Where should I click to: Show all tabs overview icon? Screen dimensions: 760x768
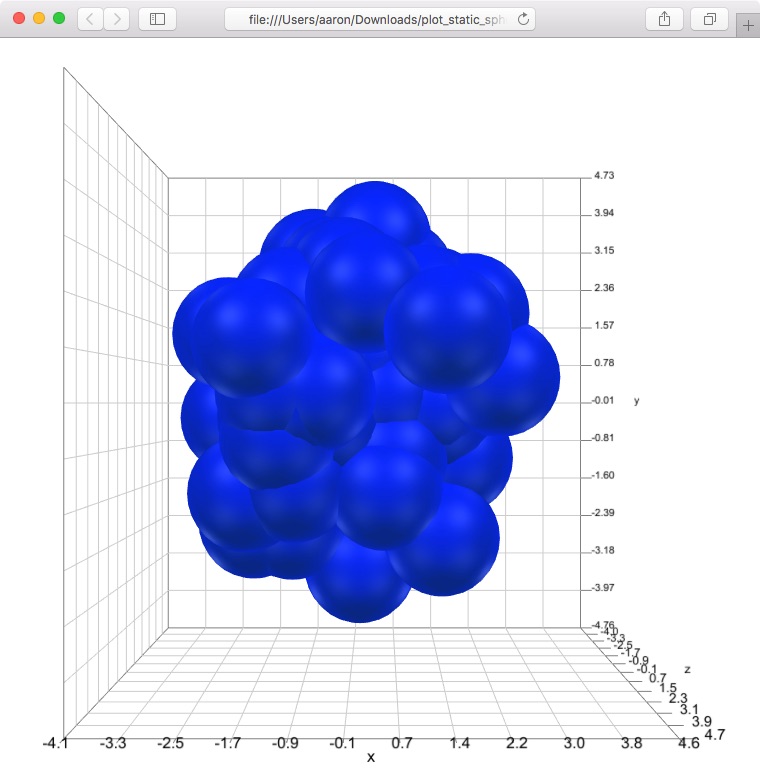(x=709, y=19)
